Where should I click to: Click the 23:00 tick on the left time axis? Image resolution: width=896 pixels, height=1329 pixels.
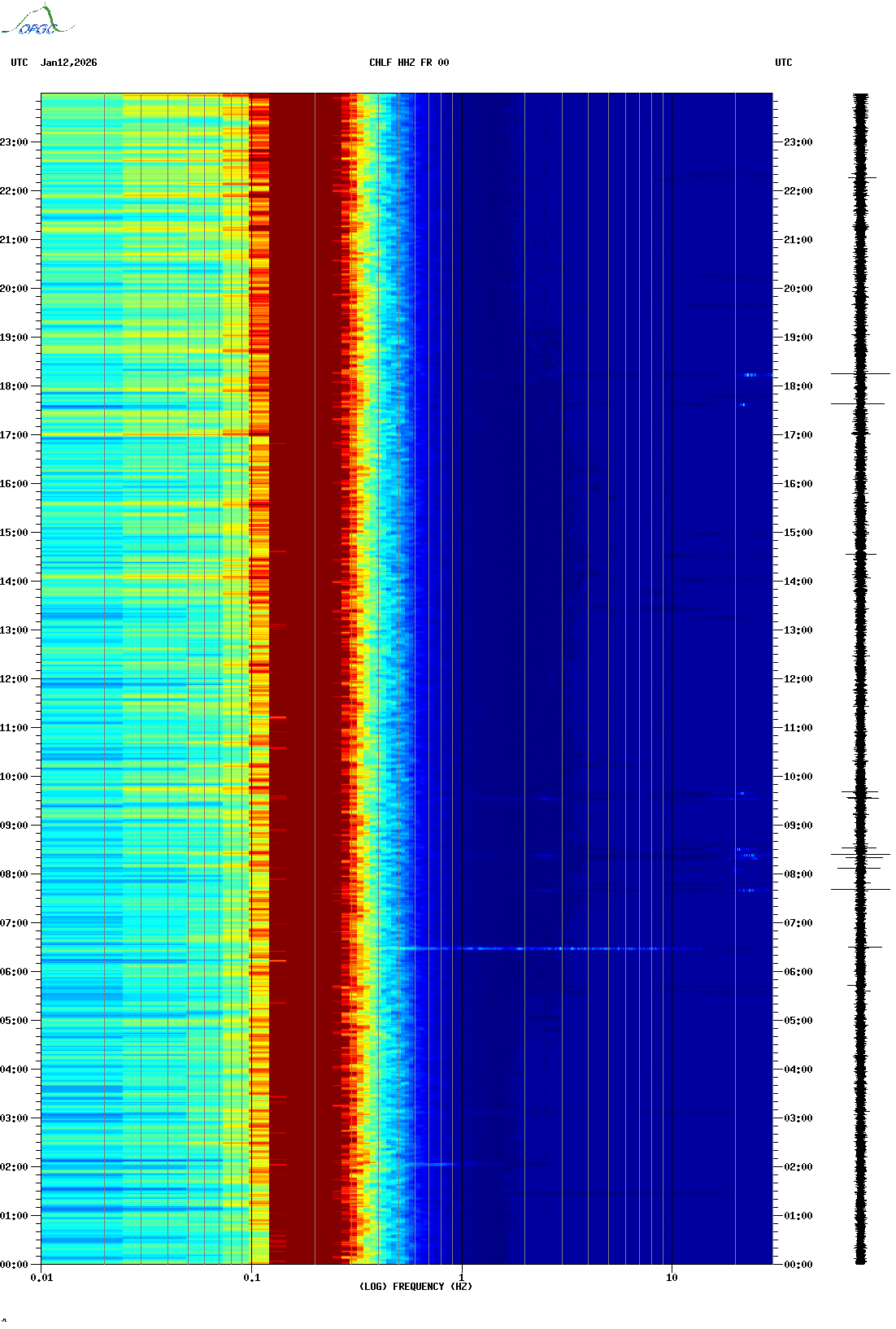click(15, 142)
